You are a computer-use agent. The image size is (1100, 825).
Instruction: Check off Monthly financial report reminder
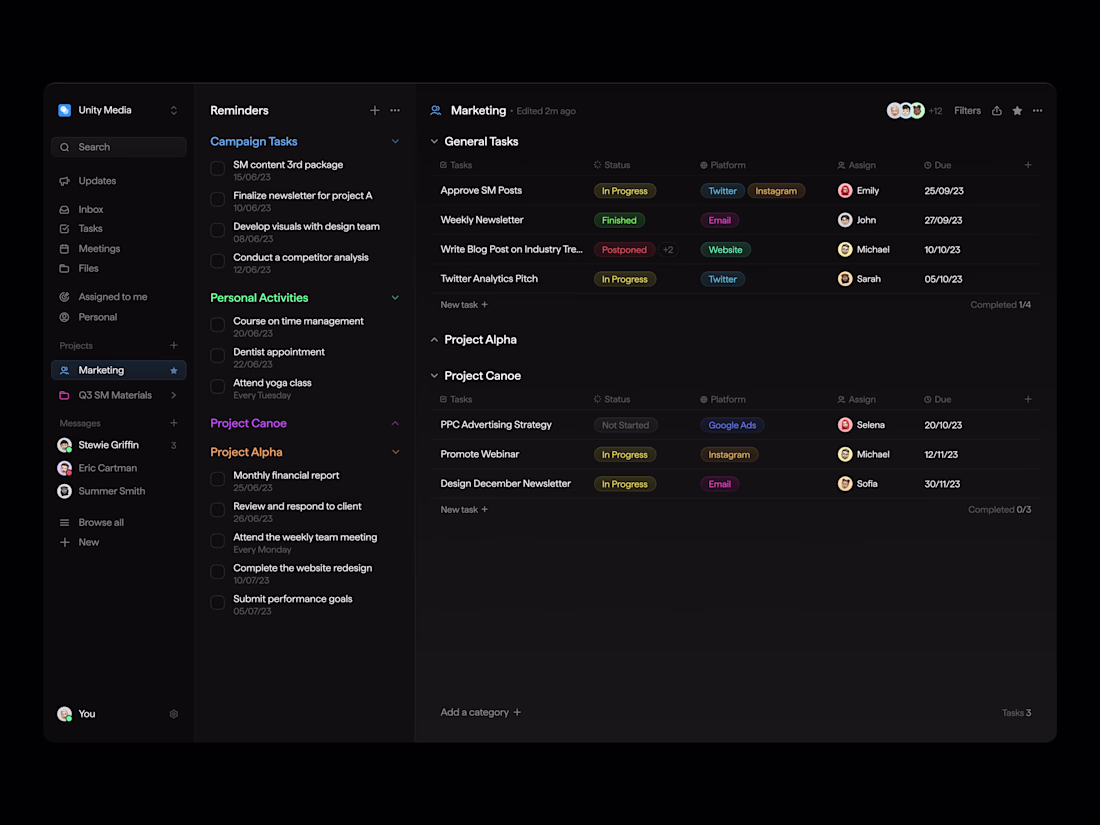[217, 479]
